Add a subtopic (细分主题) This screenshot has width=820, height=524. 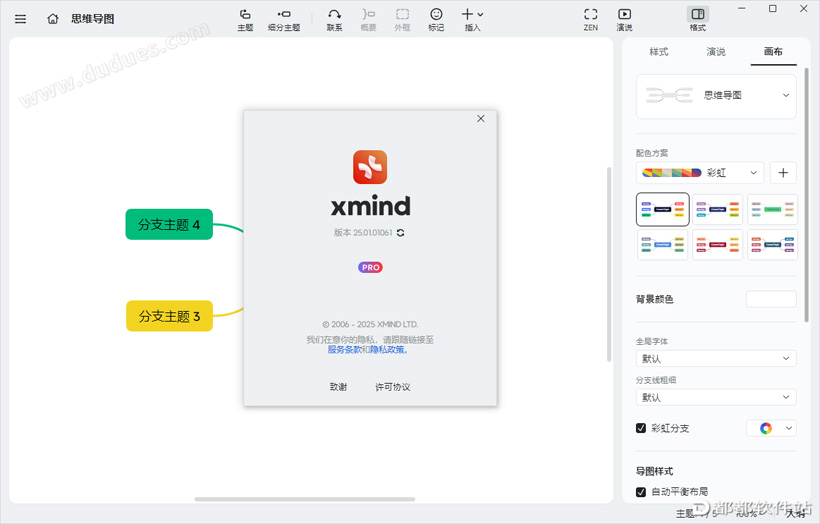(284, 20)
